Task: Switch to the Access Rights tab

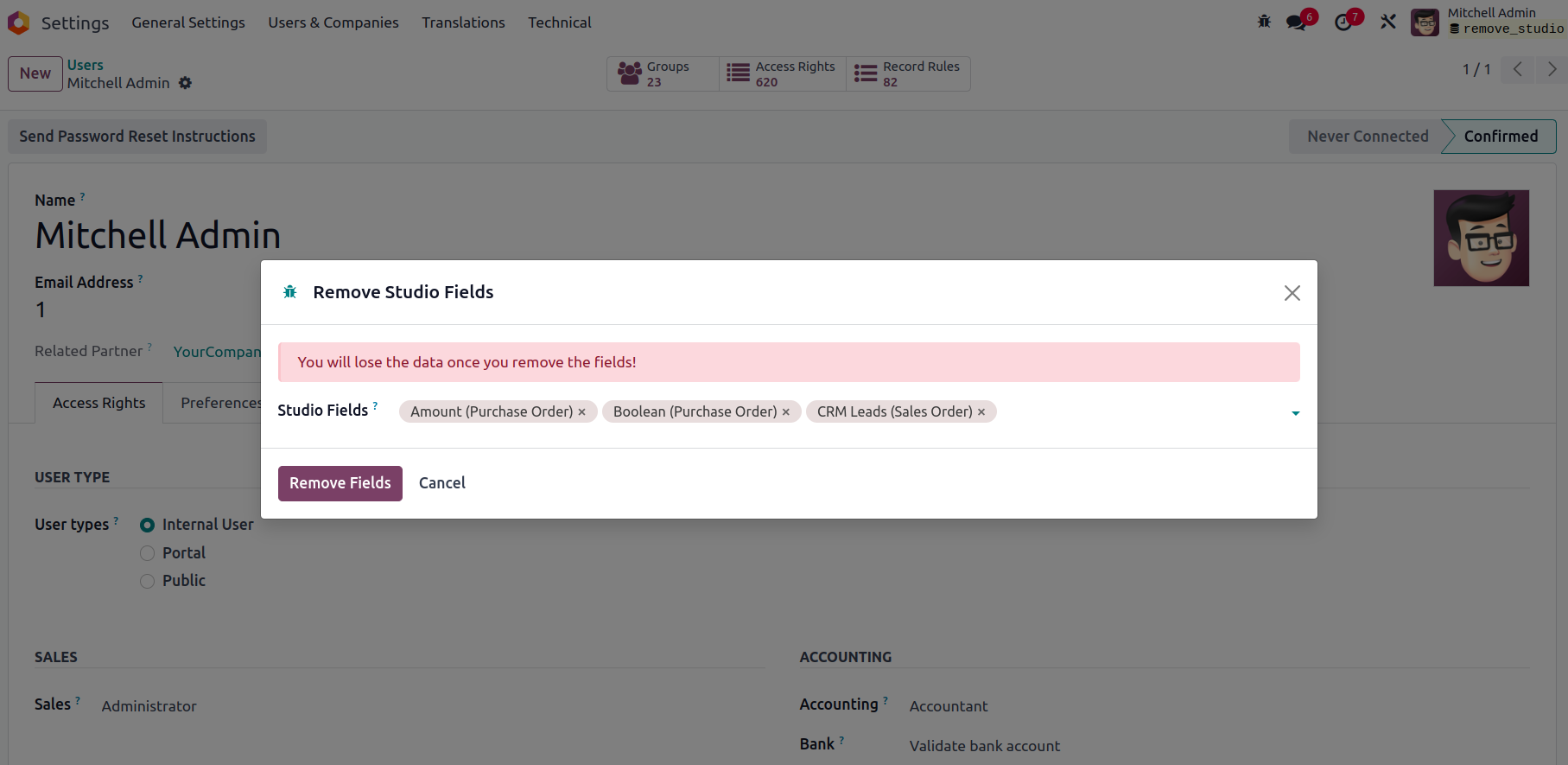Action: pos(98,403)
